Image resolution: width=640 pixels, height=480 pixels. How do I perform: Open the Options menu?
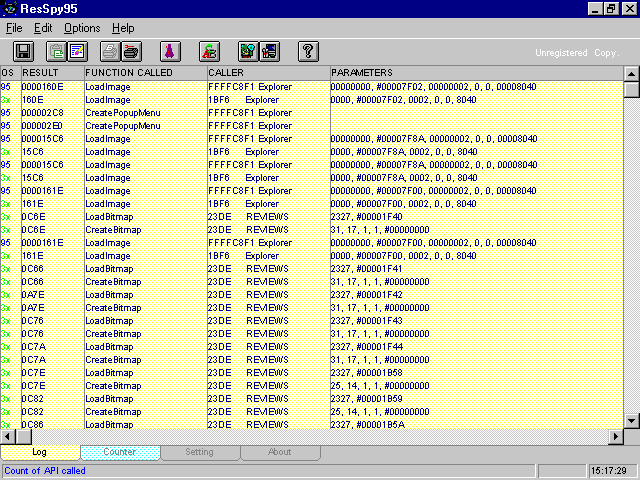[x=82, y=28]
